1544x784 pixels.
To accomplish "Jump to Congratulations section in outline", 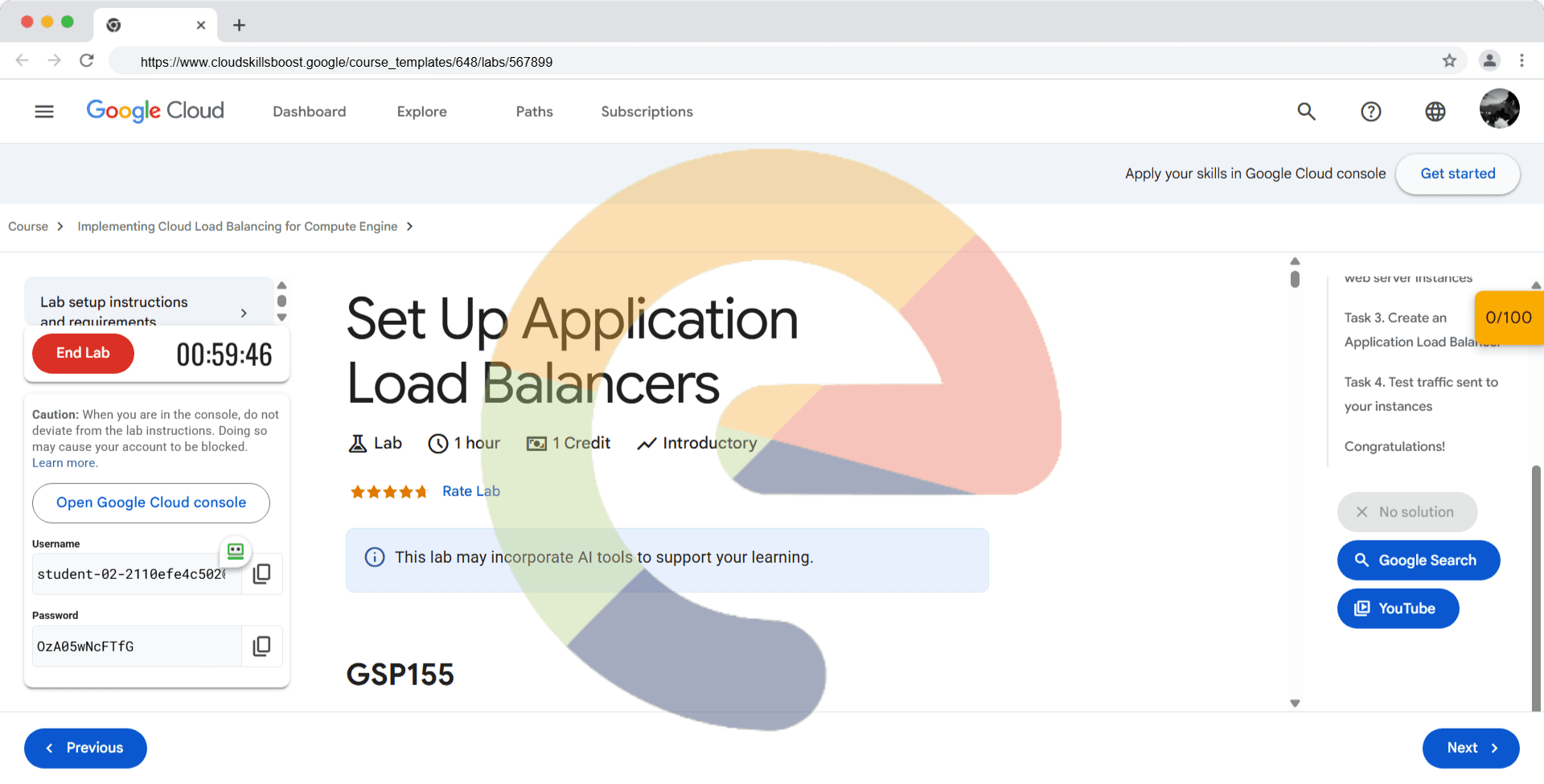I will tap(1394, 446).
